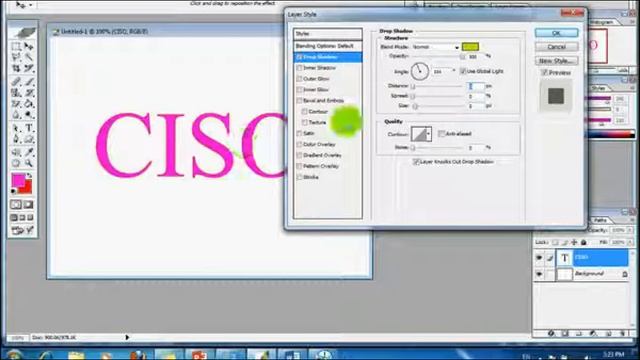Image resolution: width=640 pixels, height=360 pixels.
Task: Select the Brush tool
Action: pos(29,82)
